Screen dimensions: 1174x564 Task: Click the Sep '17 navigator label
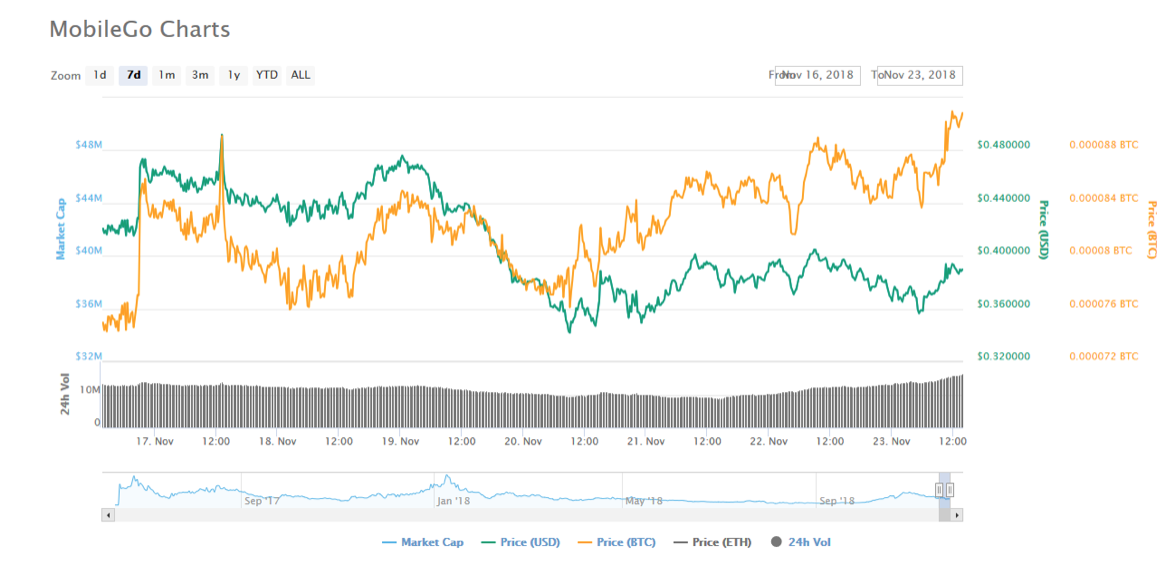[x=261, y=501]
